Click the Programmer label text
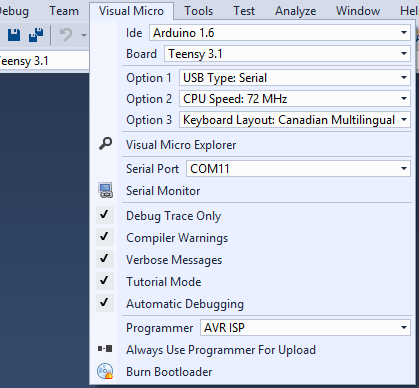Screen dimensions: 419x388 pyautogui.click(x=159, y=328)
